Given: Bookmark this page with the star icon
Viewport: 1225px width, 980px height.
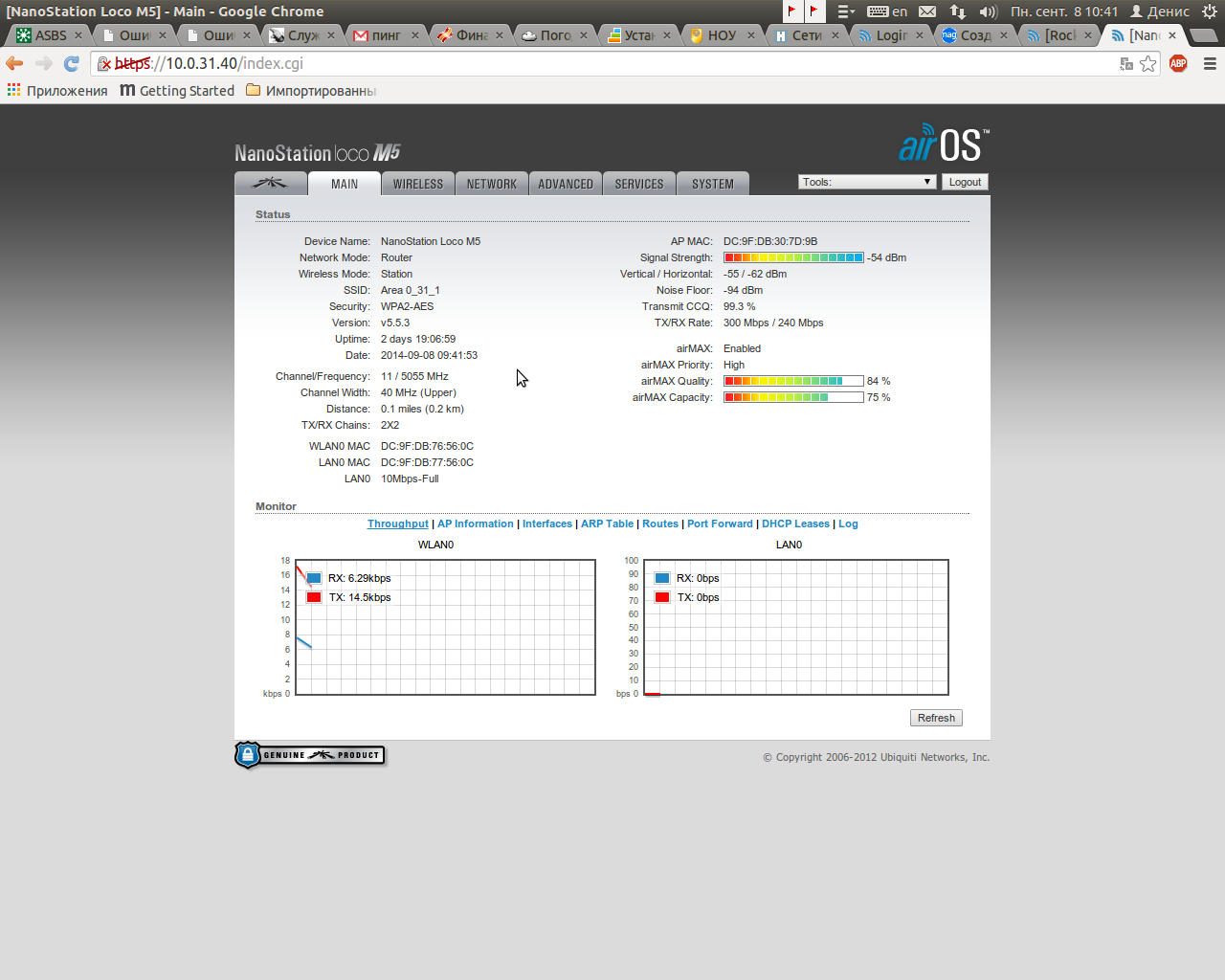Looking at the screenshot, I should click(x=1148, y=63).
